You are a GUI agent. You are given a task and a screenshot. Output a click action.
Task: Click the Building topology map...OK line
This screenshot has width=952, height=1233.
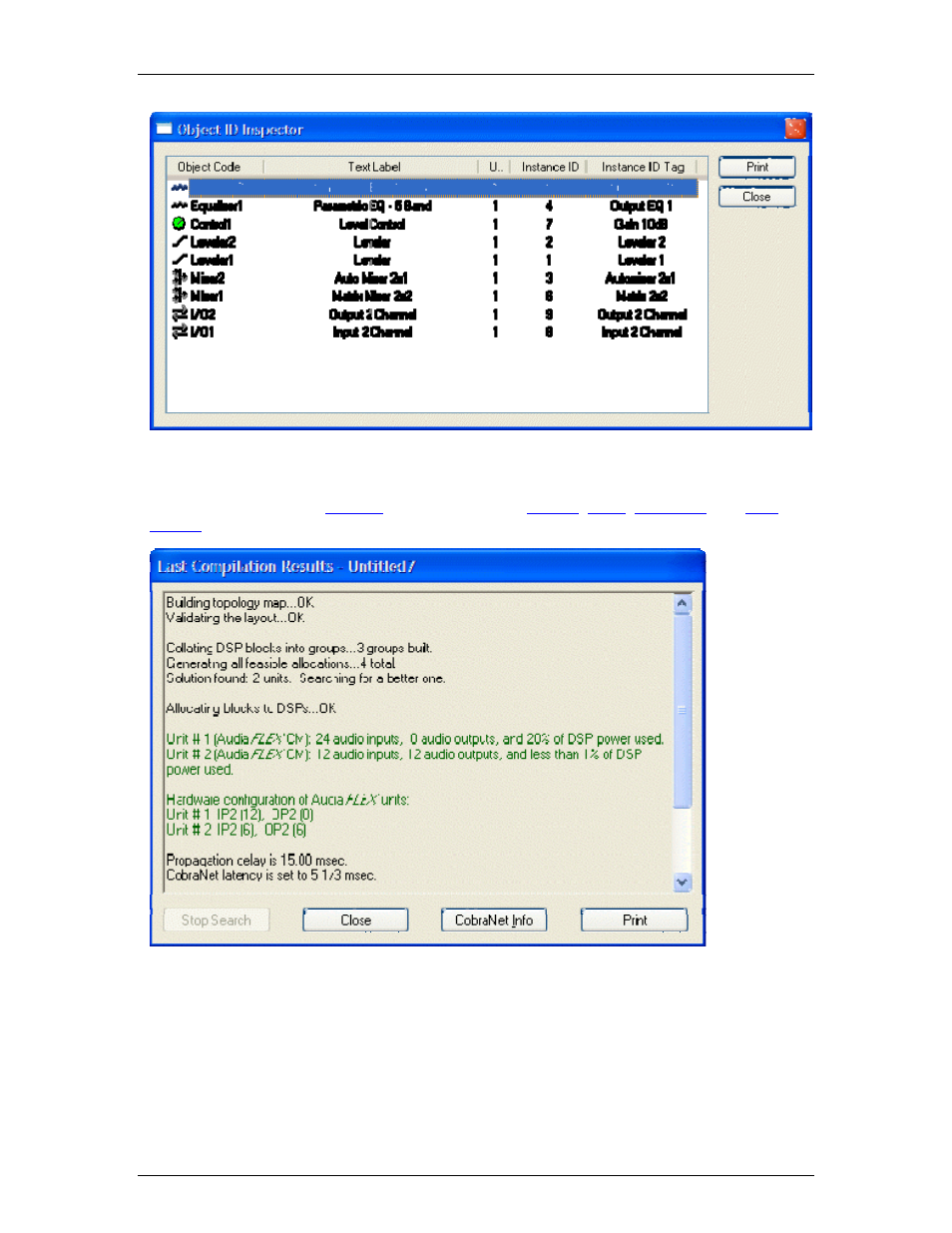(x=240, y=602)
